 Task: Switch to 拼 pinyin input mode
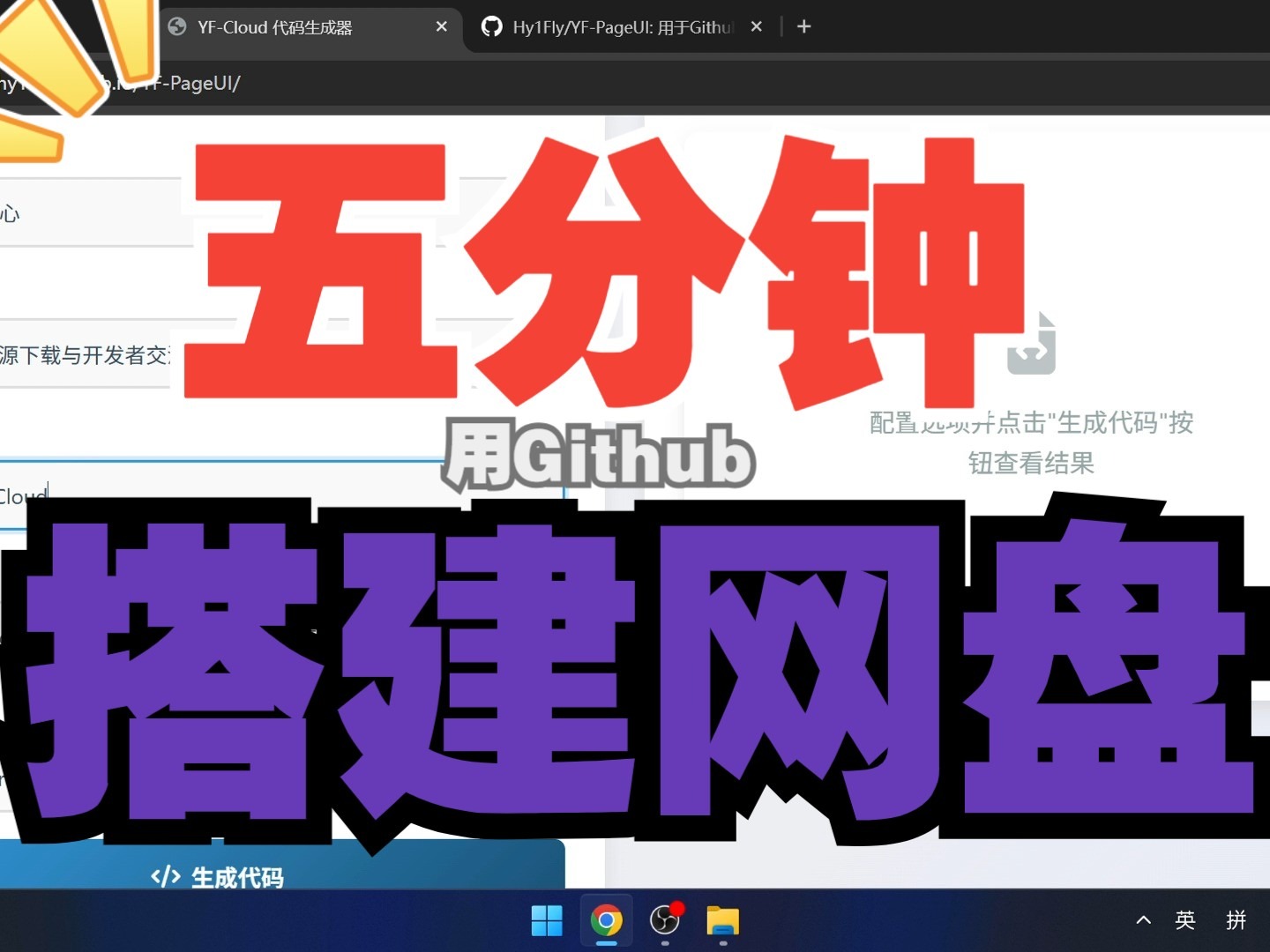[1236, 920]
